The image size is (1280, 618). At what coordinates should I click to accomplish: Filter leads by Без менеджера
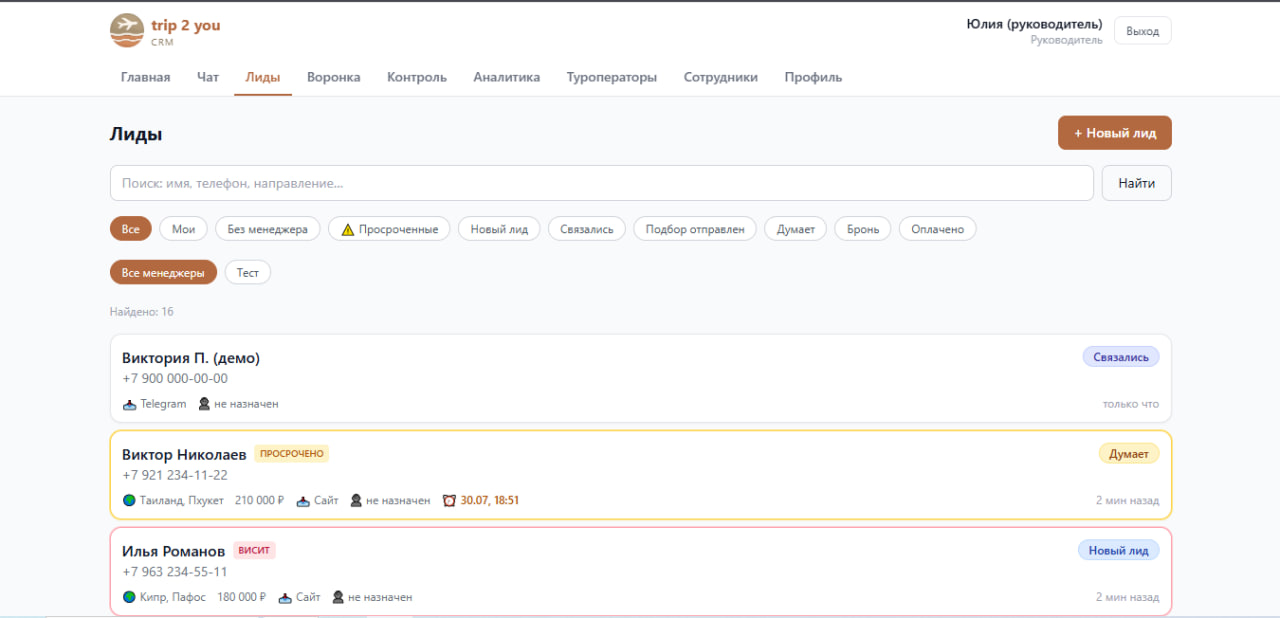pos(268,229)
